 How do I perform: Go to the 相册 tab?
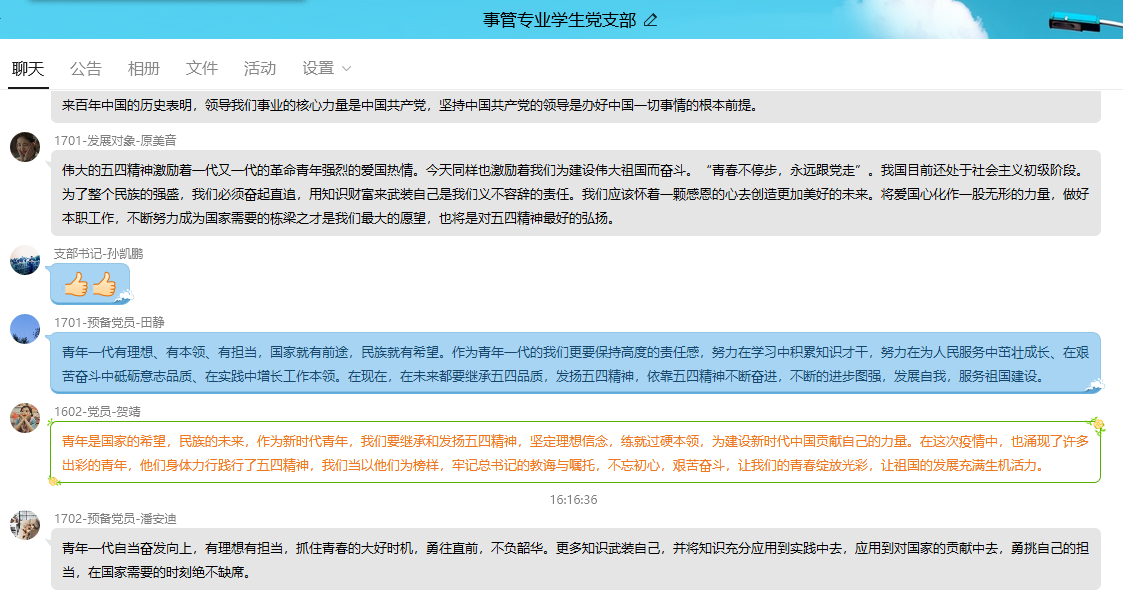144,68
